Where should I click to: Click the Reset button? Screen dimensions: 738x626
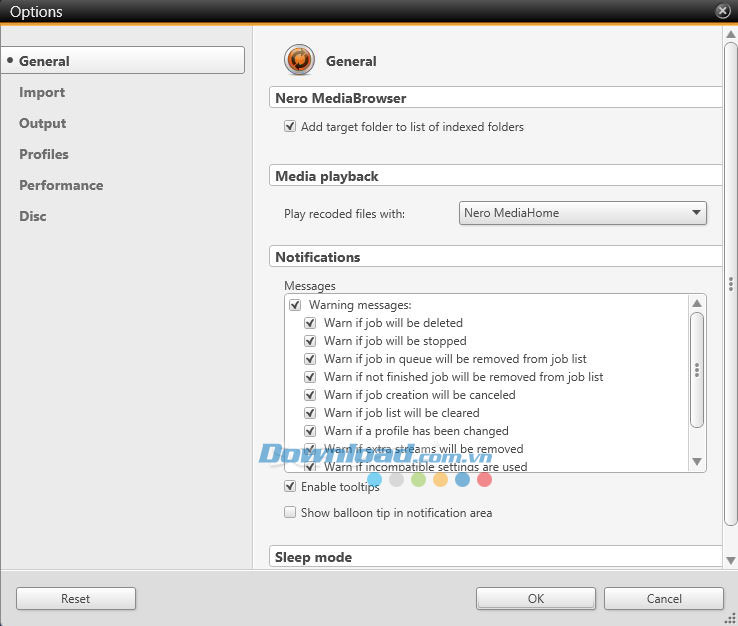point(76,599)
